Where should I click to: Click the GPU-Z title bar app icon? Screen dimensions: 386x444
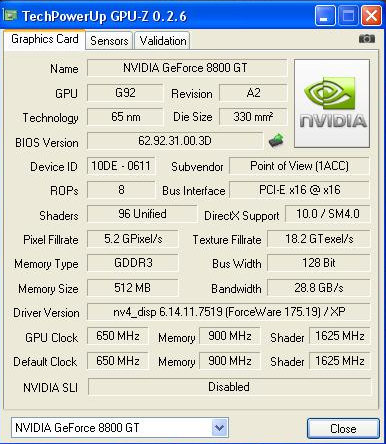(10, 15)
